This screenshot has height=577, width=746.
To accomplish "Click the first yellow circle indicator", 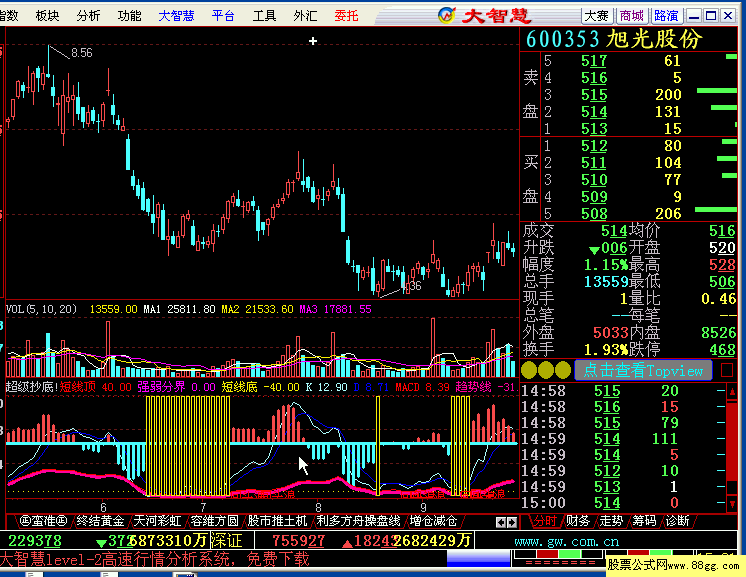I will (530, 370).
